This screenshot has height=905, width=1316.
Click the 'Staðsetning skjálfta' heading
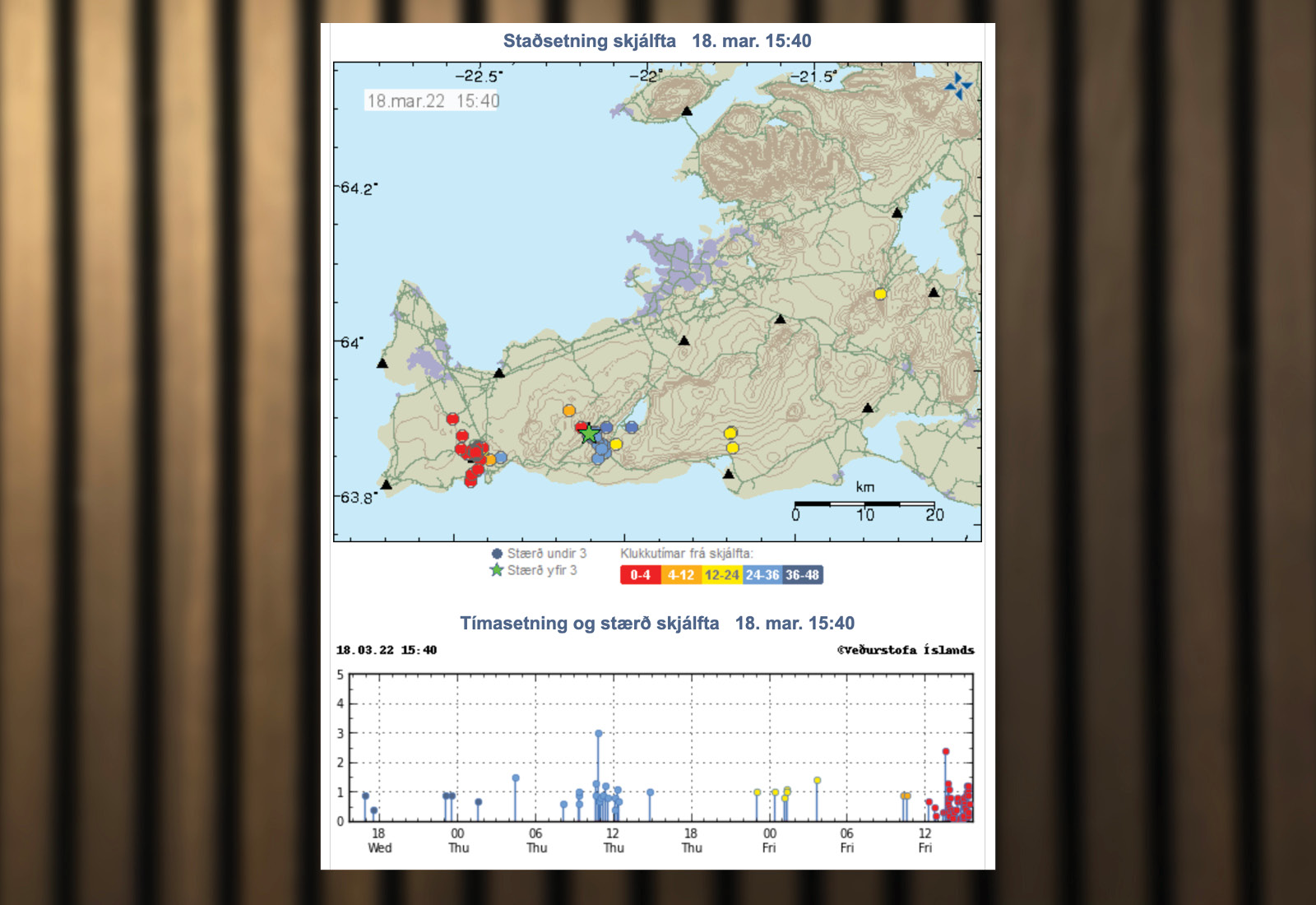(x=589, y=41)
